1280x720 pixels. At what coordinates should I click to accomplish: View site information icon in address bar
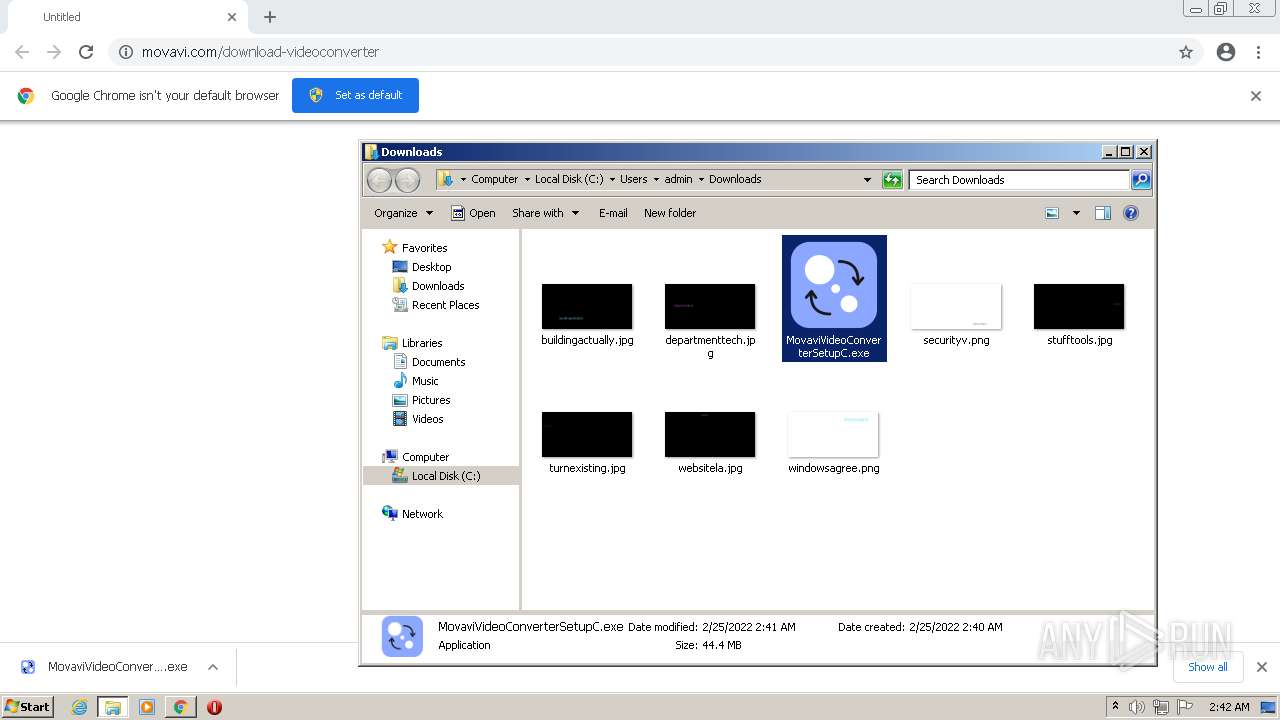[126, 52]
